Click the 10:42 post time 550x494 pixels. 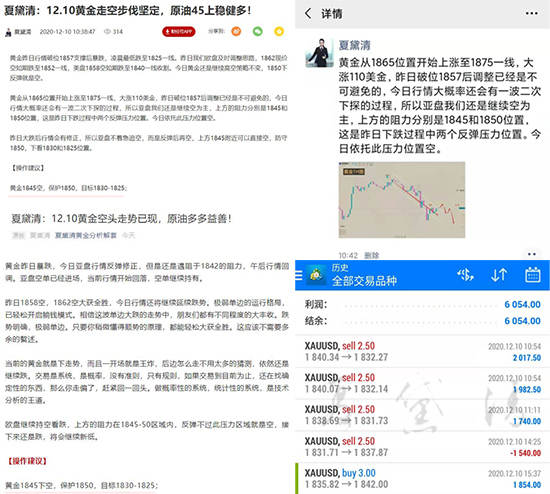pyautogui.click(x=348, y=255)
